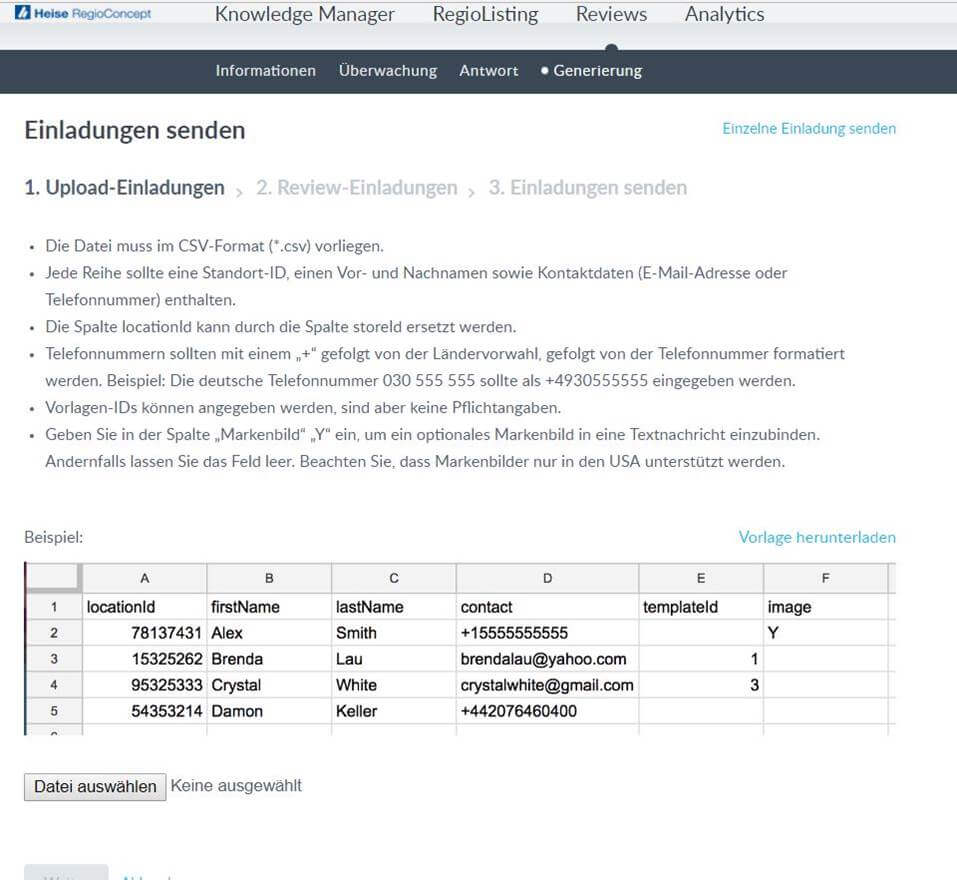
Task: Select the Generierung submenu item
Action: tap(591, 71)
